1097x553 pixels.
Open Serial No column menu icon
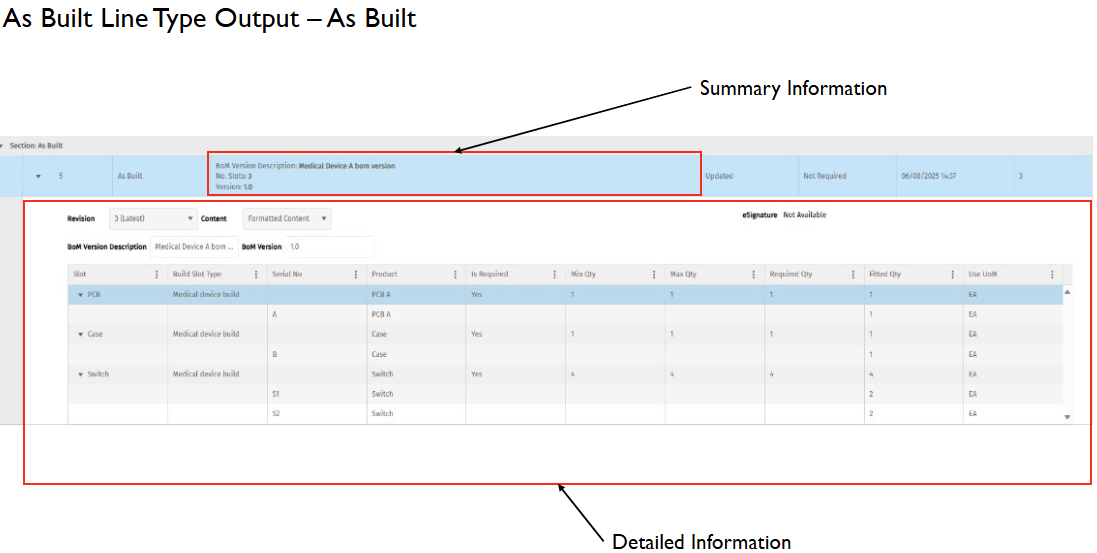[355, 274]
